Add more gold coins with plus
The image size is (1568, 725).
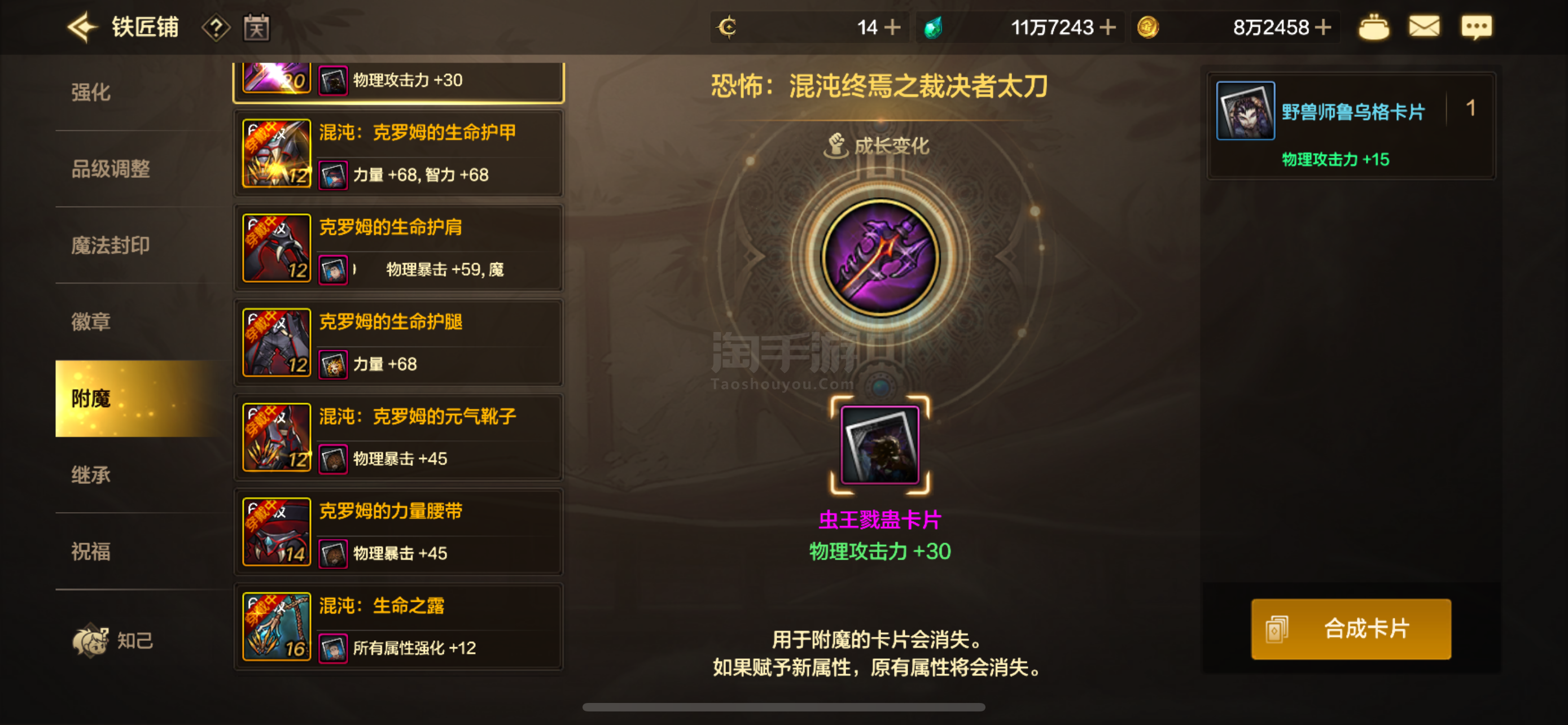pos(1323,28)
